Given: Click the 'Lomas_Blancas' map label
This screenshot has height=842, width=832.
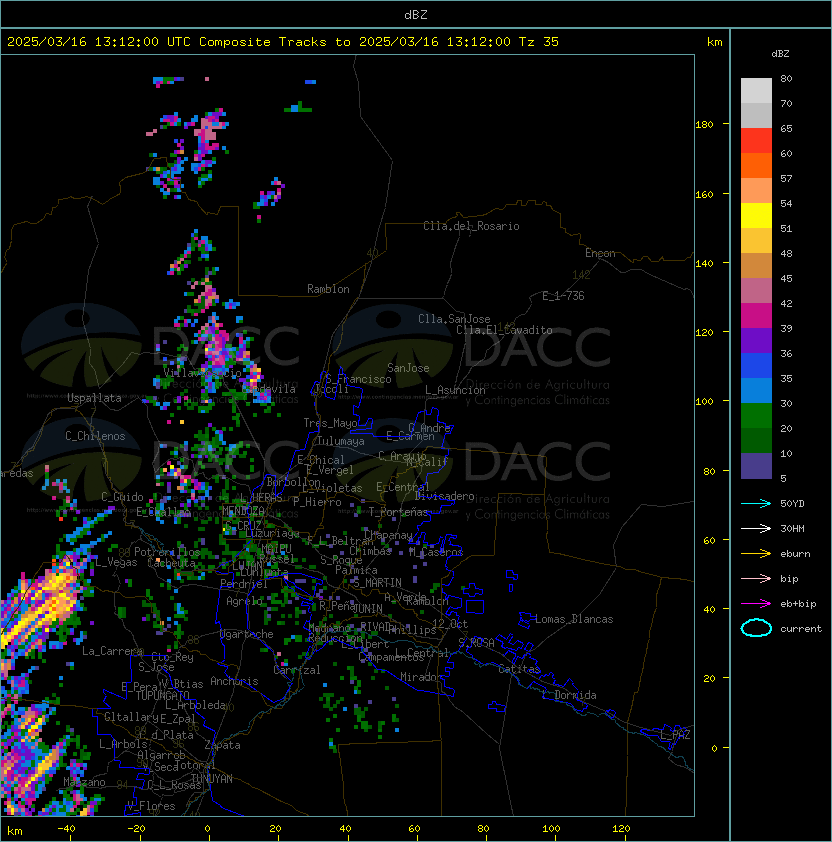Looking at the screenshot, I should [x=574, y=619].
